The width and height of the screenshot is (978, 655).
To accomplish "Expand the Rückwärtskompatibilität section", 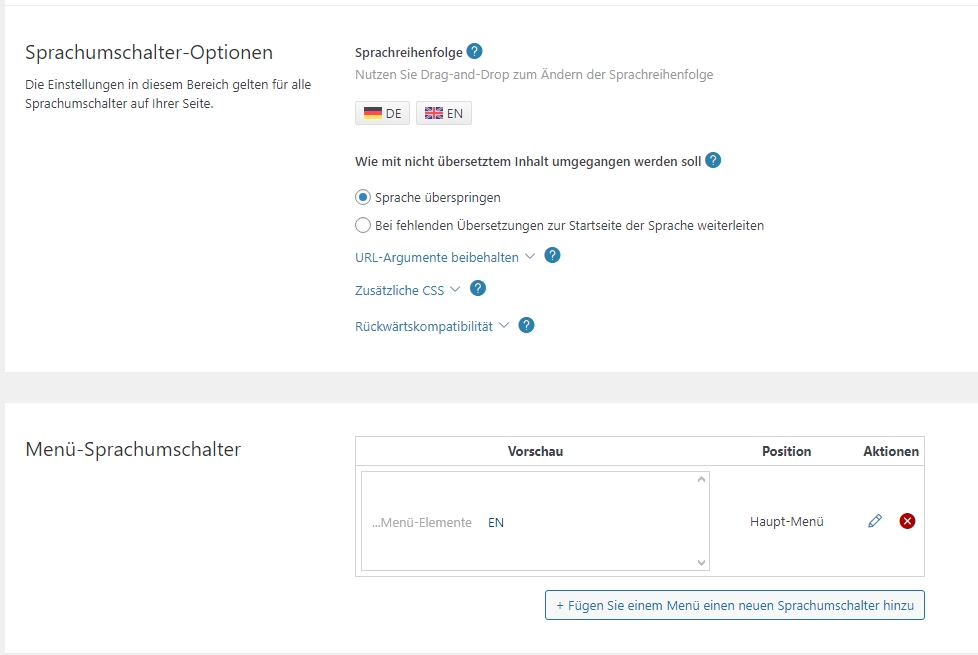I will 432,326.
